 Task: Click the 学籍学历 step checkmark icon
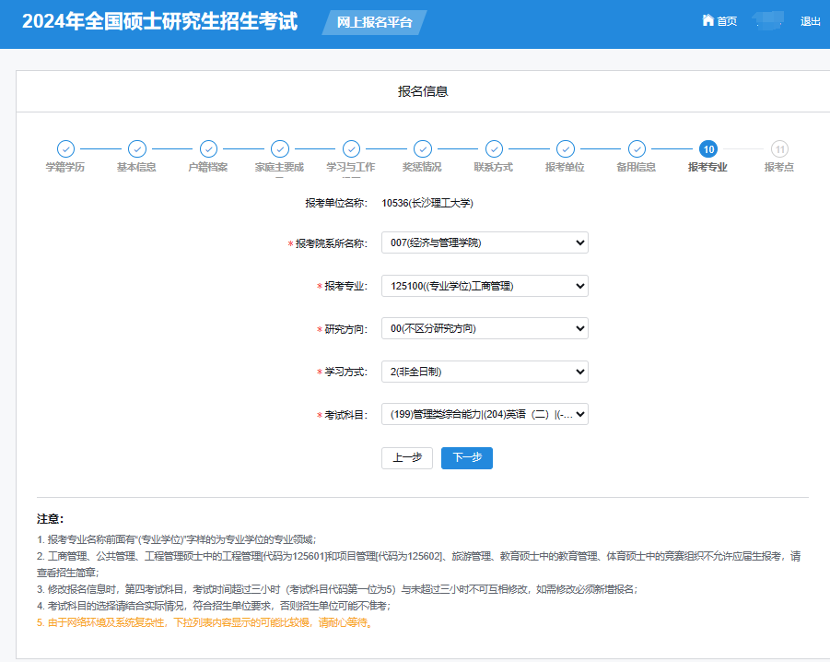click(x=65, y=149)
